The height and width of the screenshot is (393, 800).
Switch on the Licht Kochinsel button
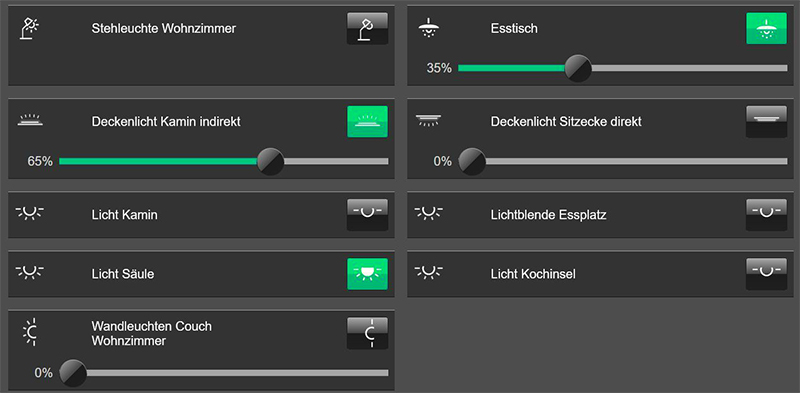766,274
